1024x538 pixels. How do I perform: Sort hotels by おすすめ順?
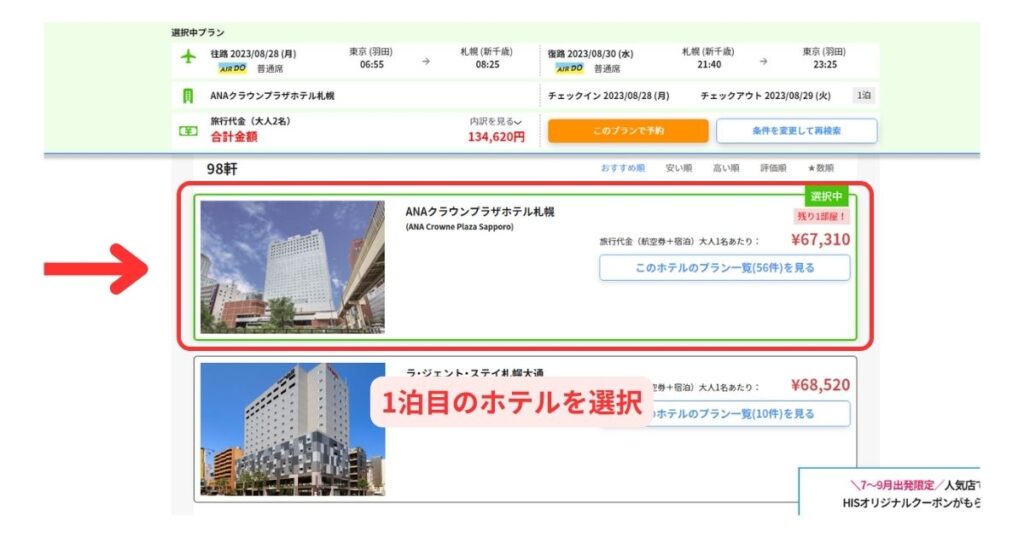coord(622,168)
